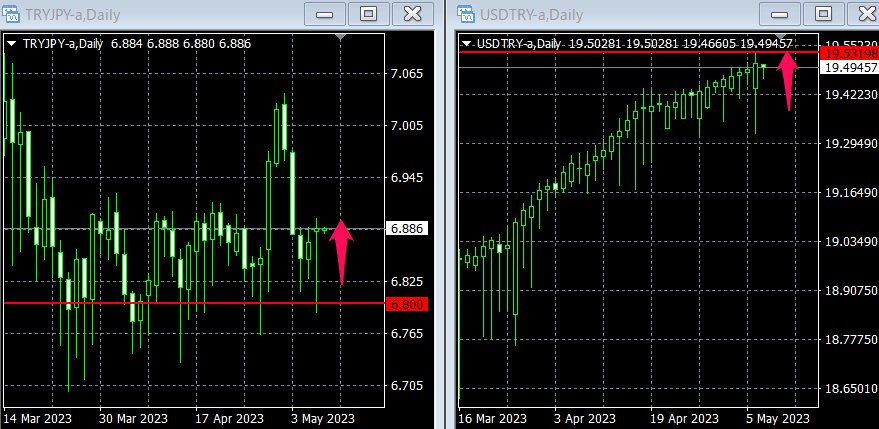Click the 19.16490 price scale value
This screenshot has width=879, height=429.
click(852, 193)
